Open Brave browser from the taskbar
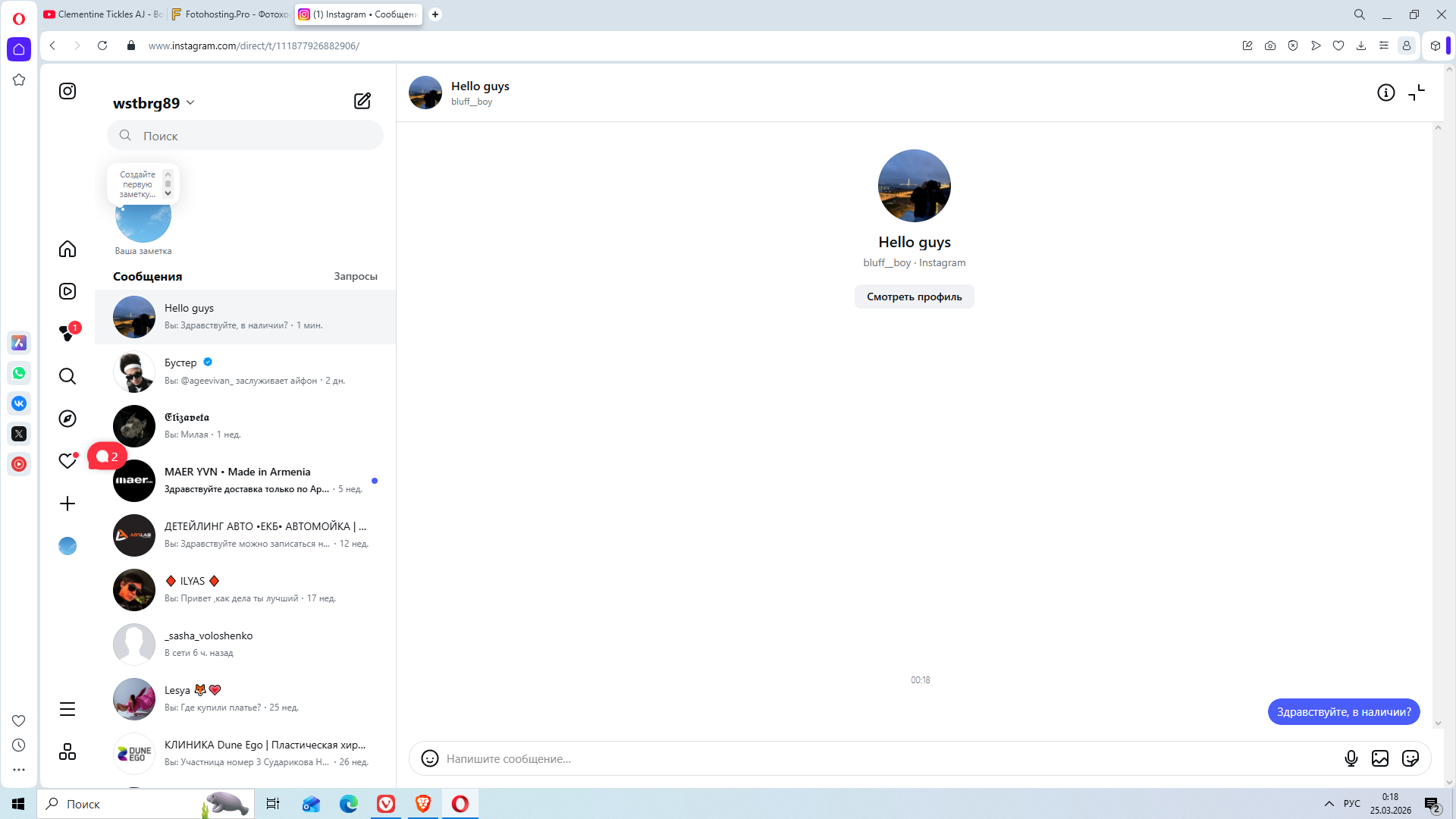The width and height of the screenshot is (1456, 819). click(423, 804)
